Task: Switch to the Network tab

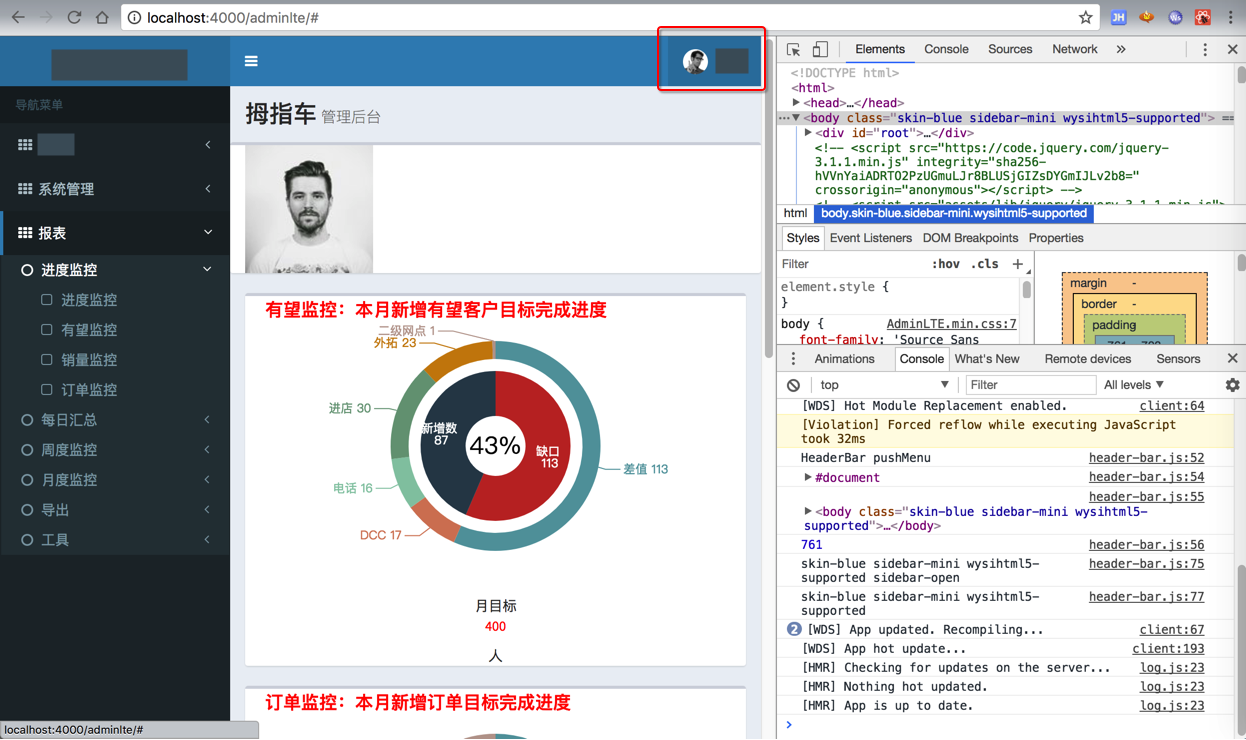Action: [x=1074, y=49]
